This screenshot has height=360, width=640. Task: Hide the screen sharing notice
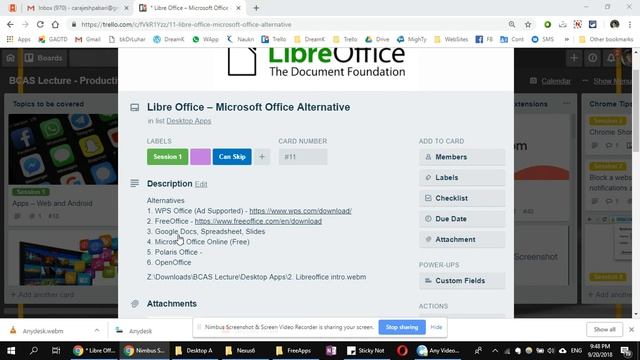coord(436,327)
